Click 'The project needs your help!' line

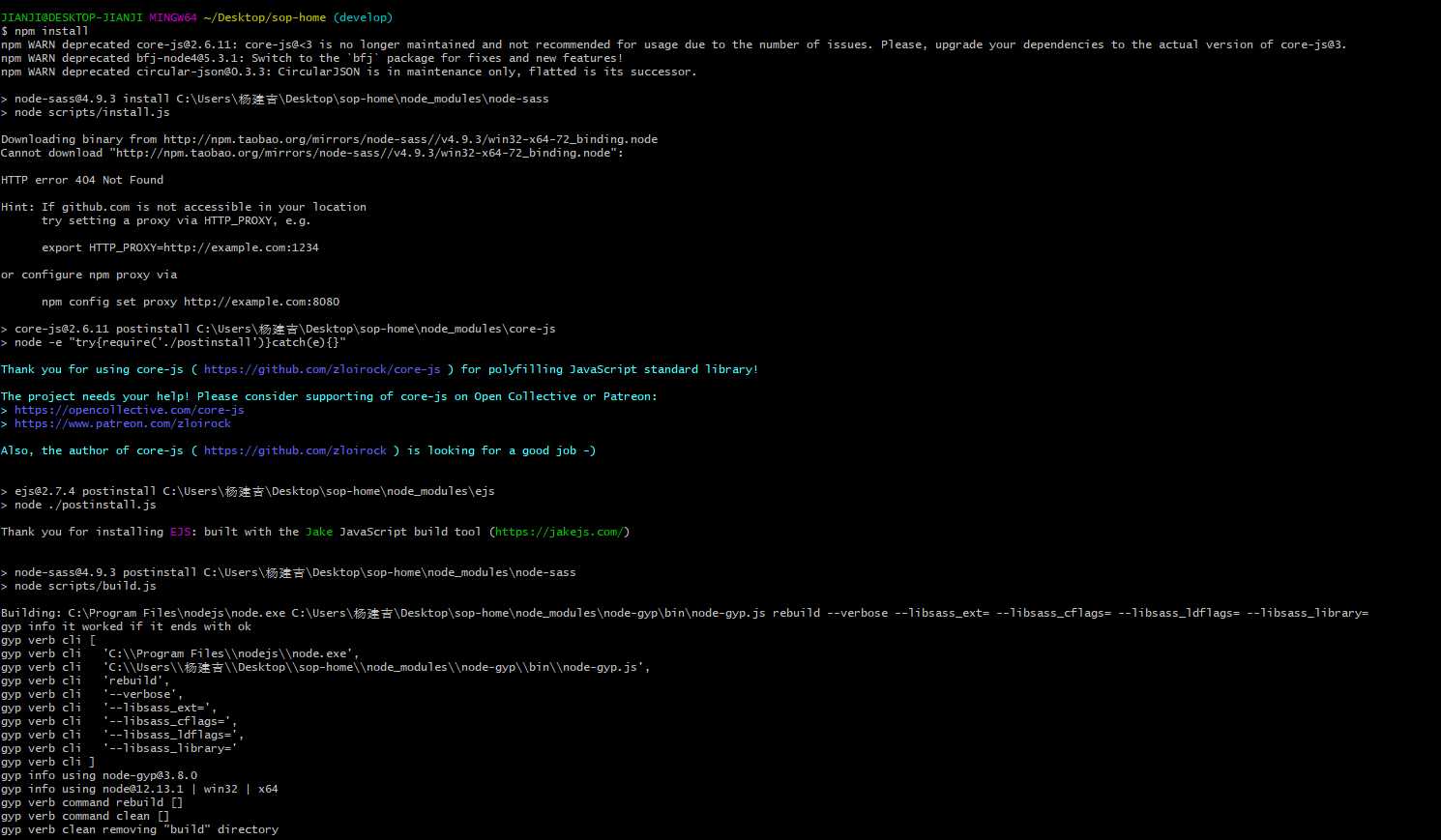coord(329,396)
